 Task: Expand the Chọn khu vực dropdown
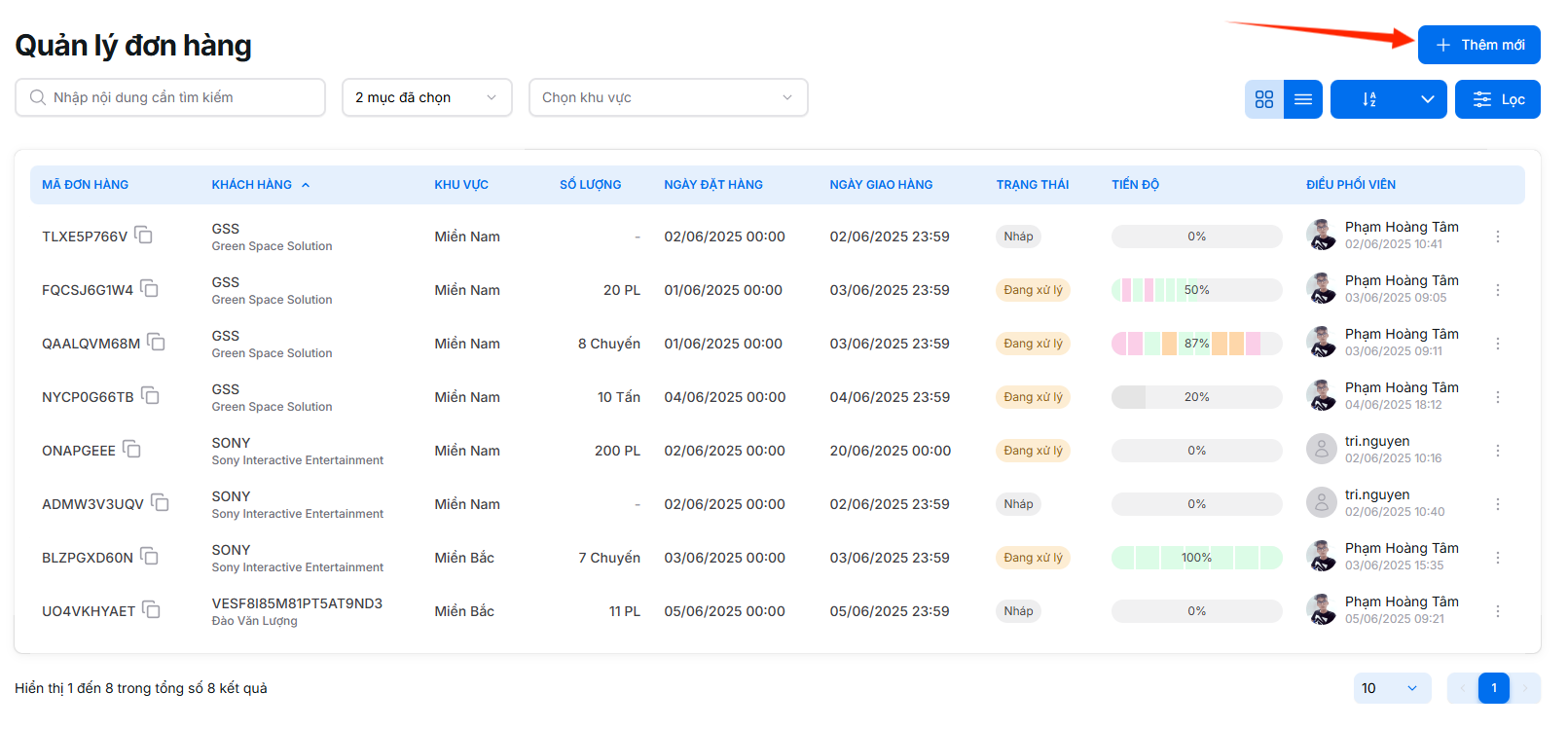[x=668, y=97]
